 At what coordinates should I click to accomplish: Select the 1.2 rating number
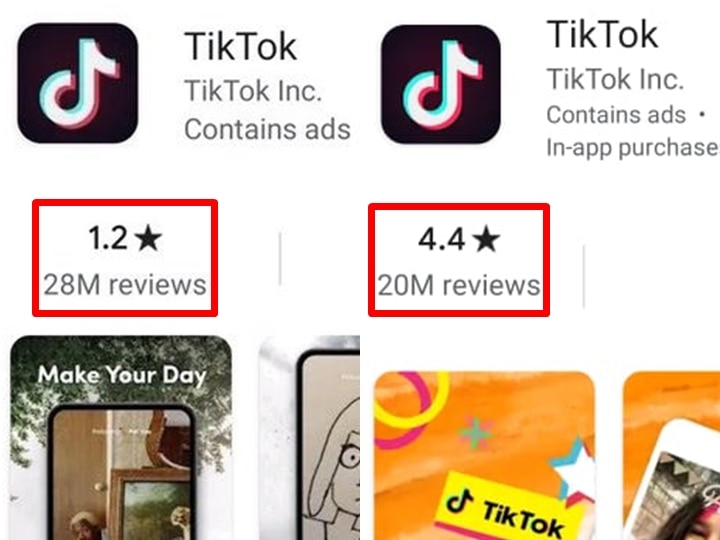click(x=108, y=238)
